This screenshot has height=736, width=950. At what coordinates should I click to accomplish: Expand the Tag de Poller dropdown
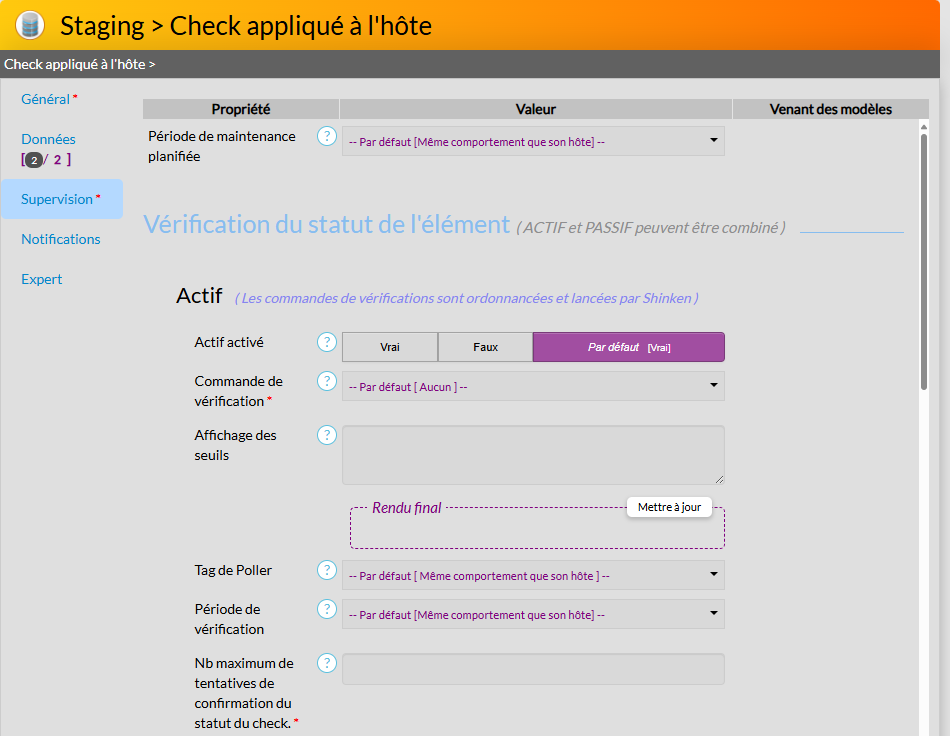tap(533, 575)
